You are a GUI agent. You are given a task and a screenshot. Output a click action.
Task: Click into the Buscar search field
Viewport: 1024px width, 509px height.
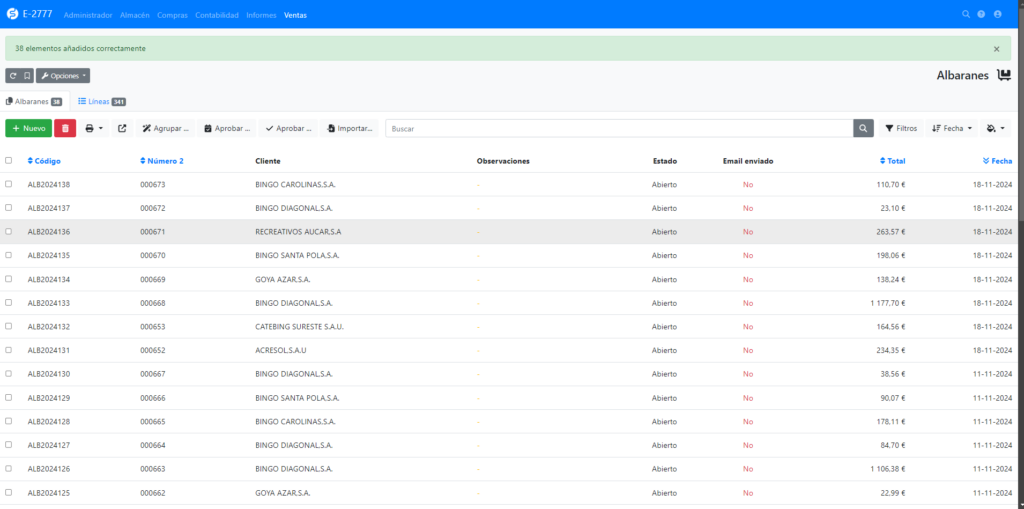[618, 128]
